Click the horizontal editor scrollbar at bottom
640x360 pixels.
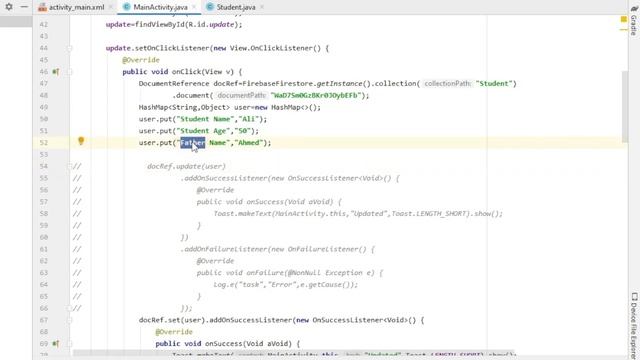pos(294,353)
